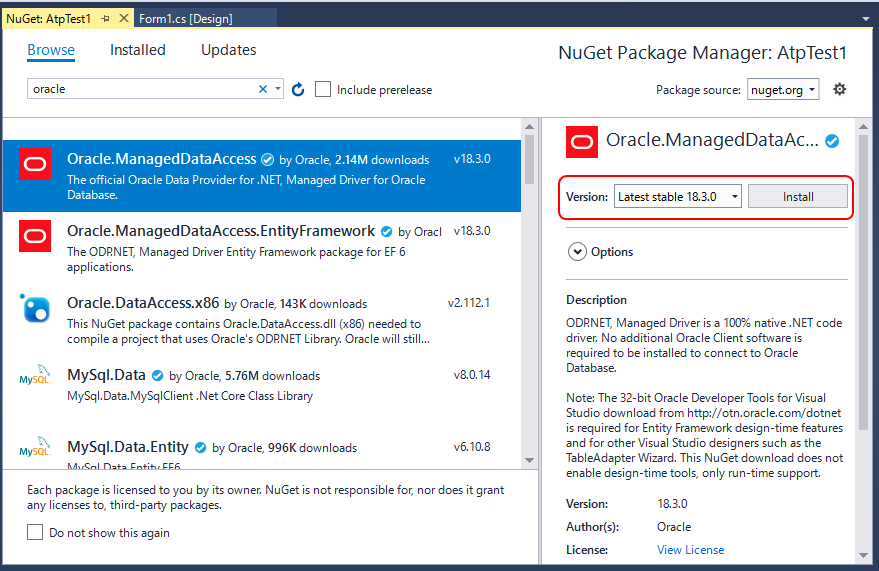
Task: Click version v6.10.8 of MySql.Data.Entity
Action: click(x=472, y=447)
